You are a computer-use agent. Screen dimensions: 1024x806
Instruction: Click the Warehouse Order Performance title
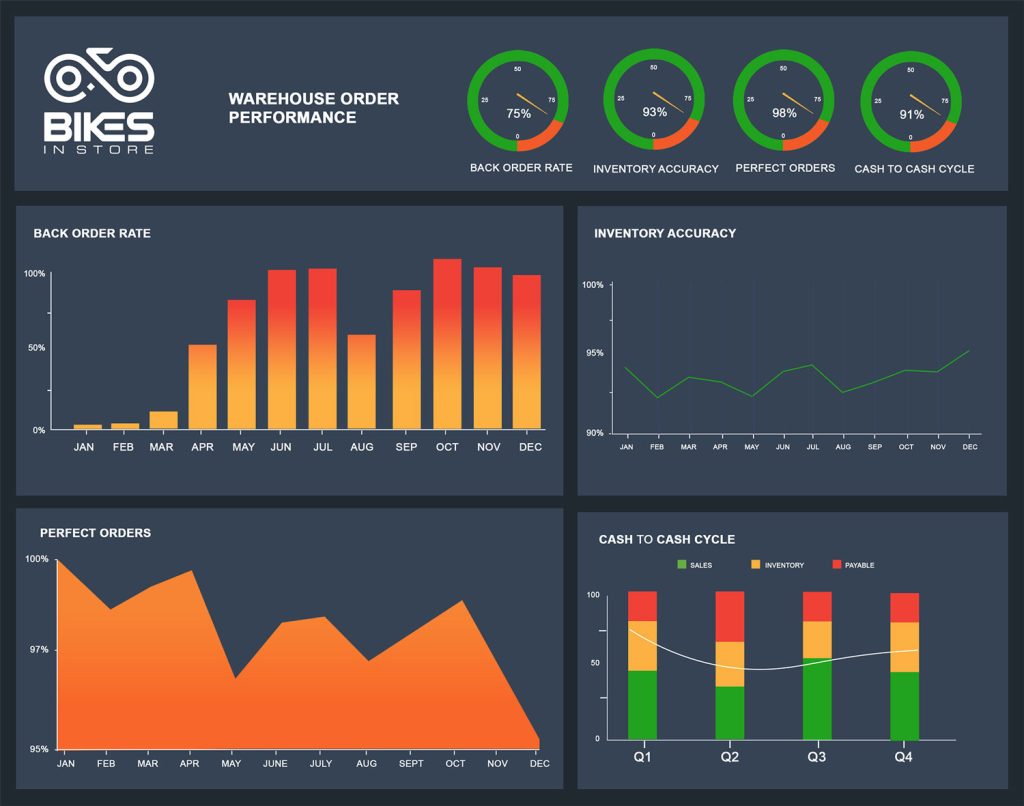pyautogui.click(x=313, y=108)
